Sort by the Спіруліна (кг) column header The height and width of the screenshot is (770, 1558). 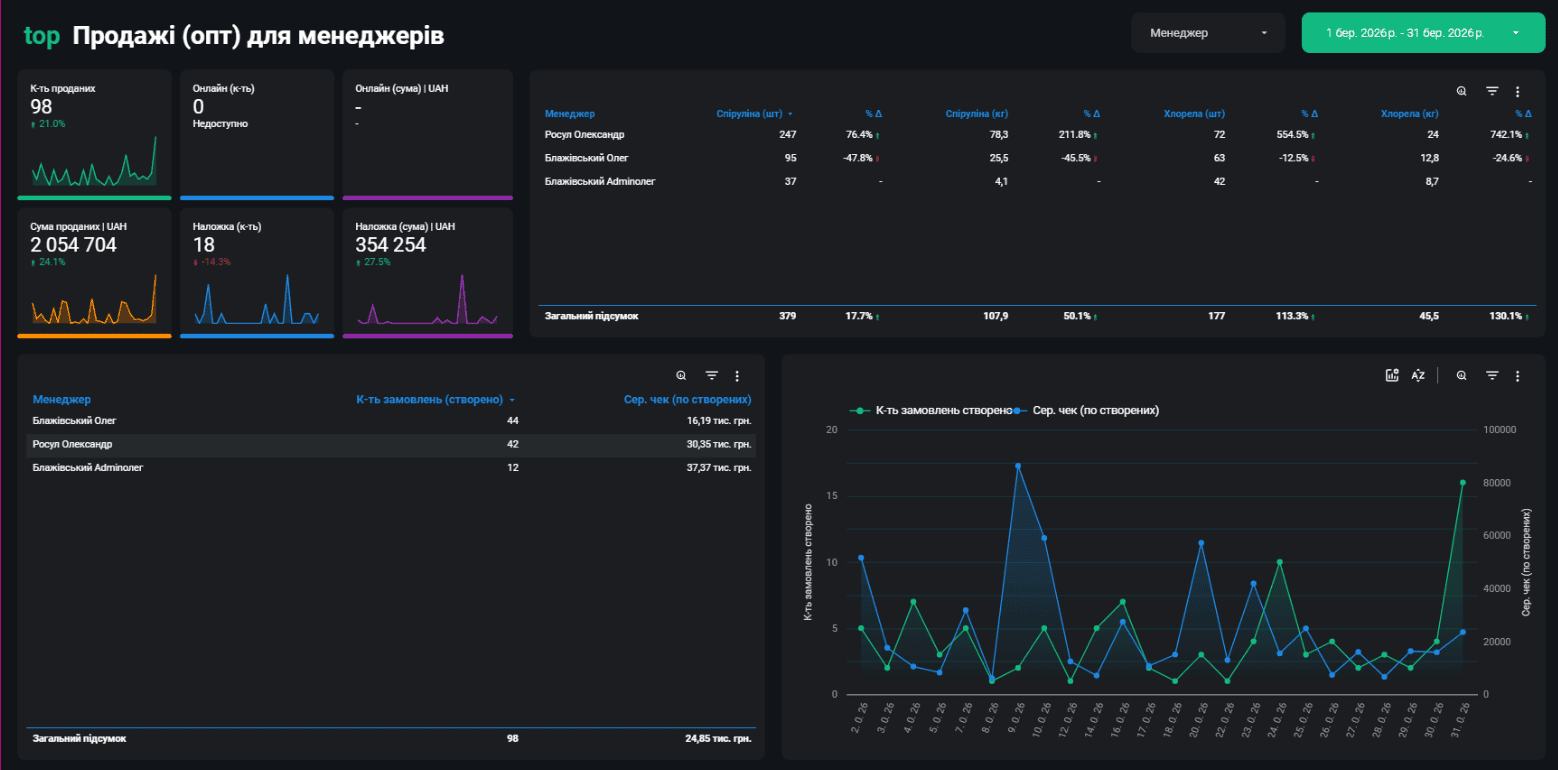click(977, 114)
